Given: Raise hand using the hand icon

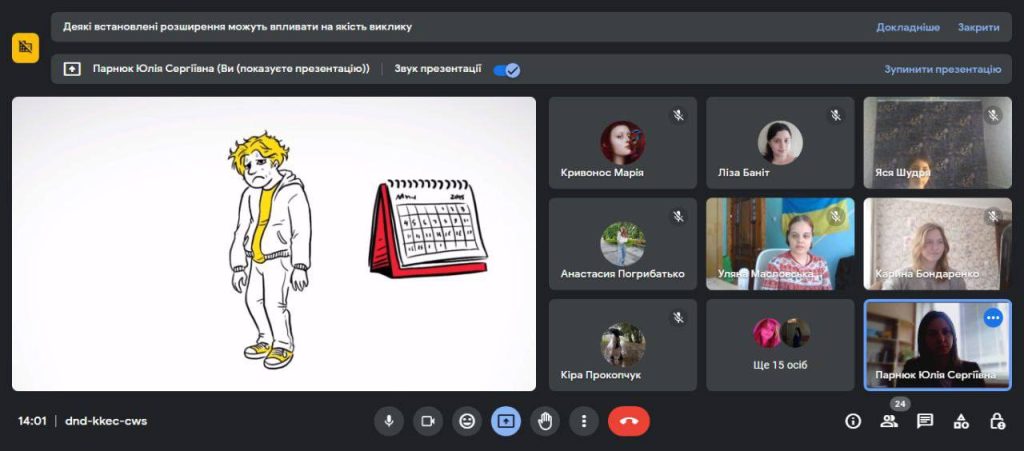Looking at the screenshot, I should pos(545,421).
